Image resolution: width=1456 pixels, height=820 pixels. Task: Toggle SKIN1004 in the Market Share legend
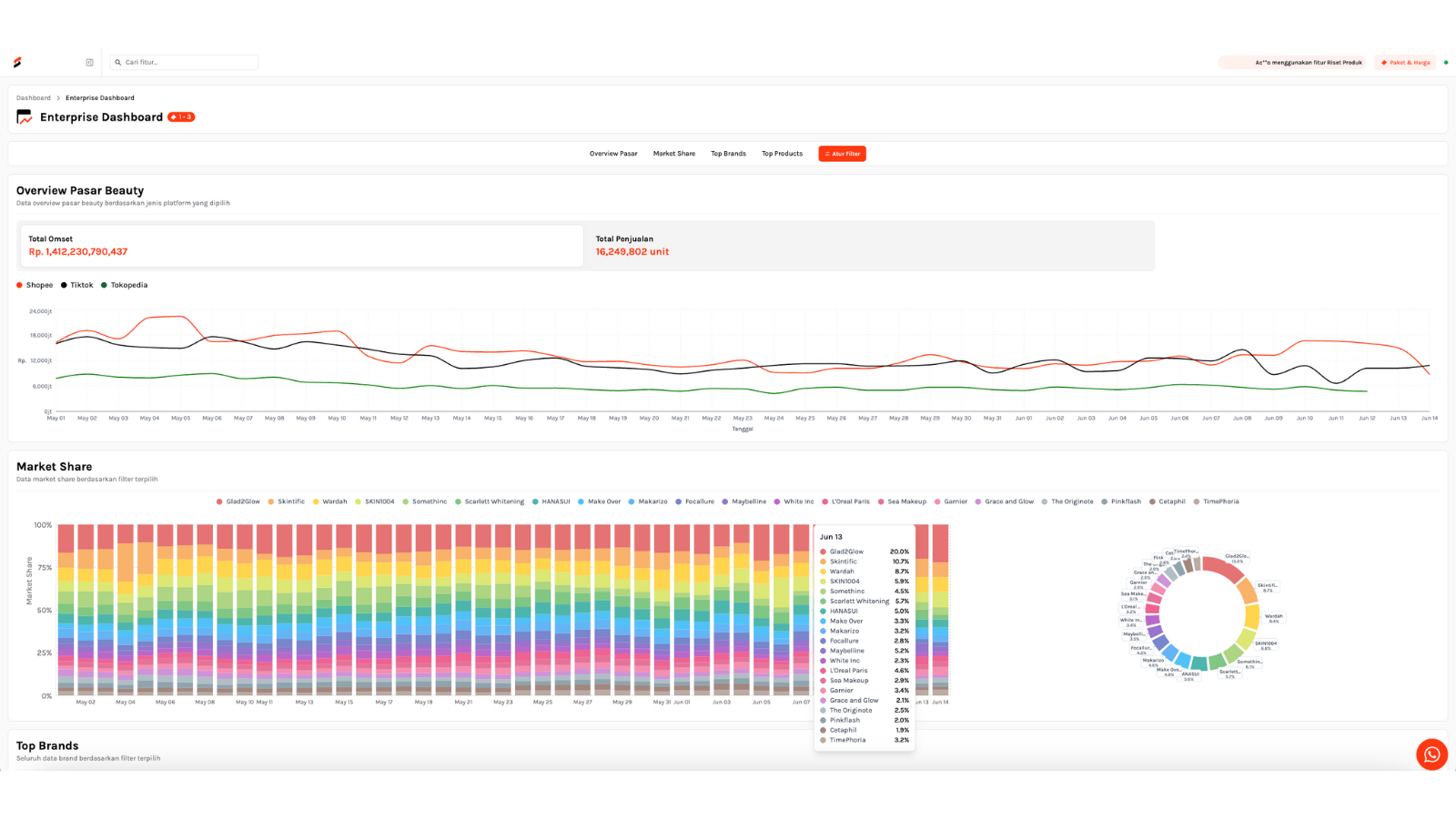click(x=375, y=501)
